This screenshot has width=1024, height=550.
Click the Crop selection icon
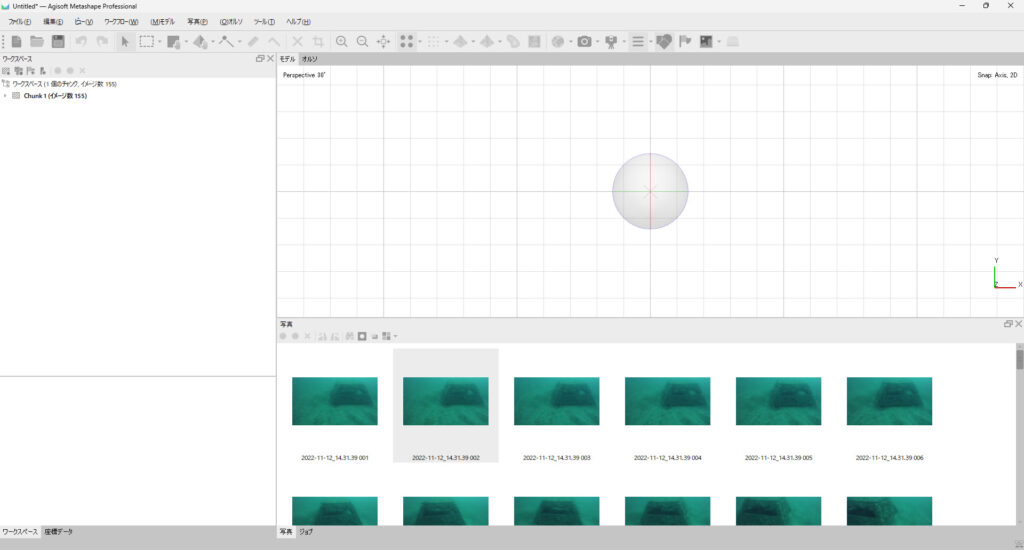[318, 42]
